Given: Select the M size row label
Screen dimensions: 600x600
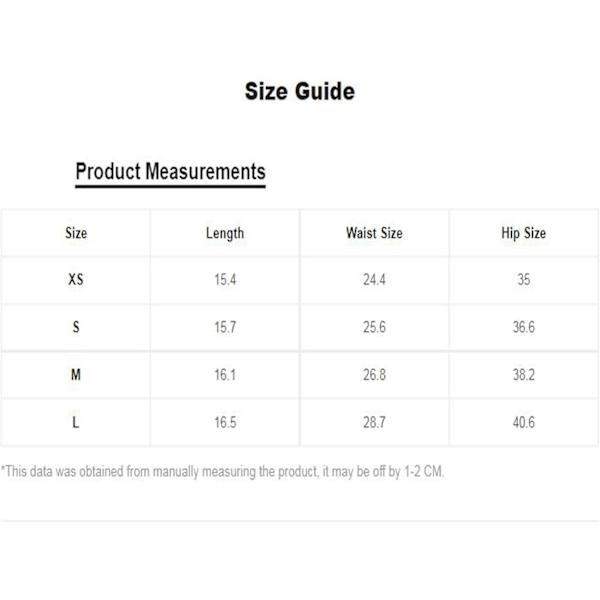Looking at the screenshot, I should [76, 374].
